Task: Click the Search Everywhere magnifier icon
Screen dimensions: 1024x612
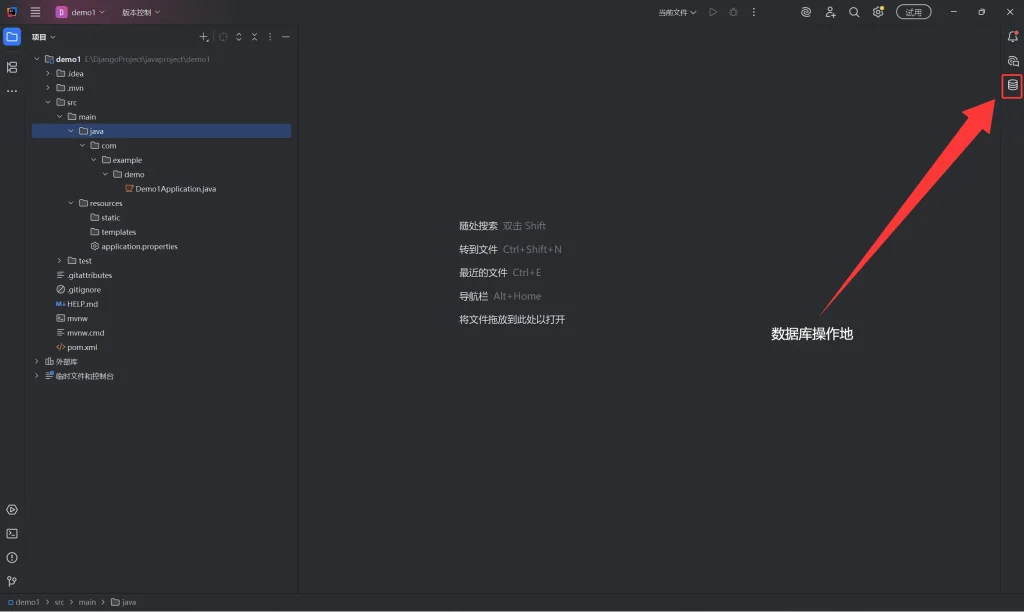Action: click(x=854, y=12)
